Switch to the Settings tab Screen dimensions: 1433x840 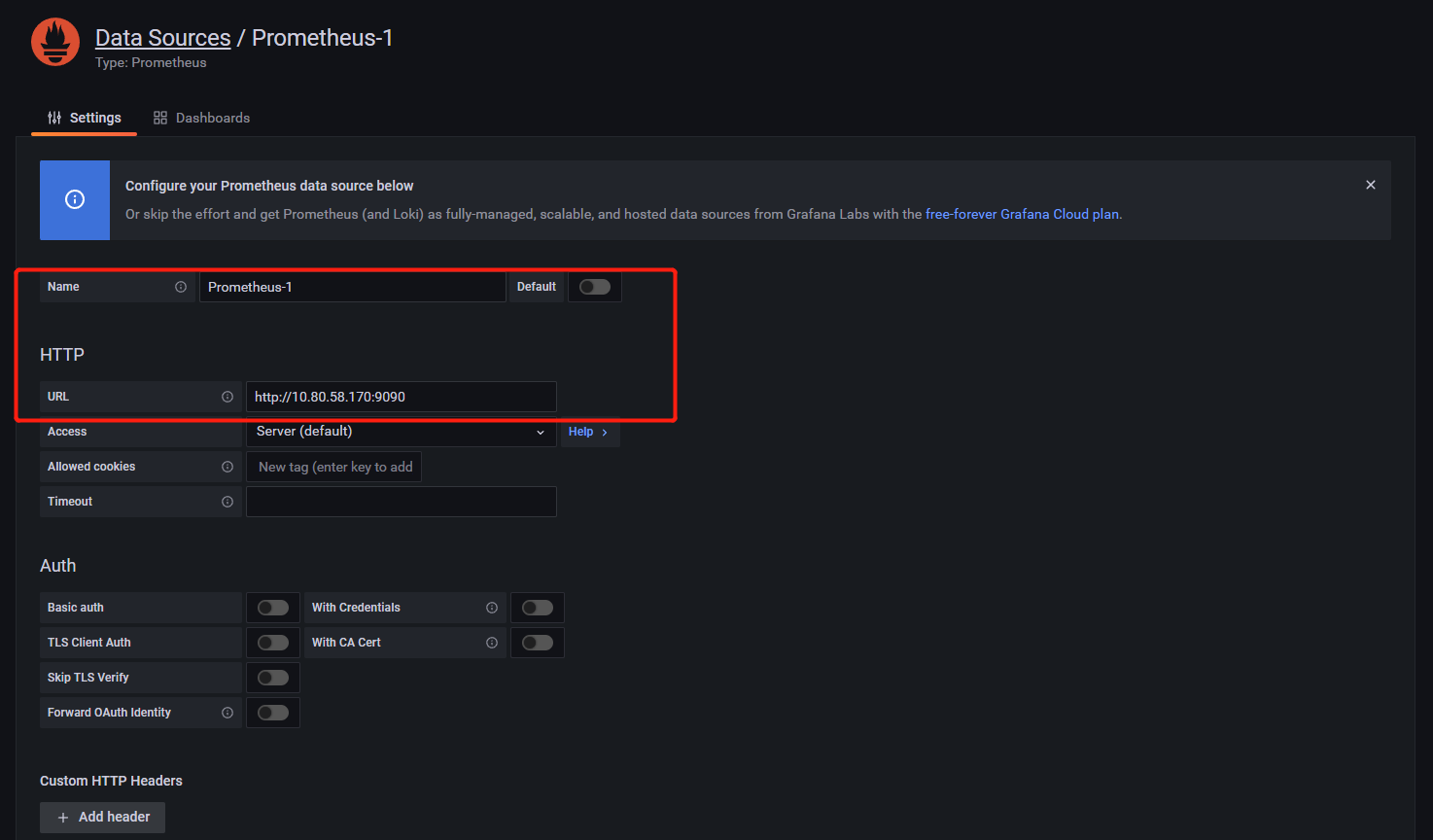[x=85, y=118]
